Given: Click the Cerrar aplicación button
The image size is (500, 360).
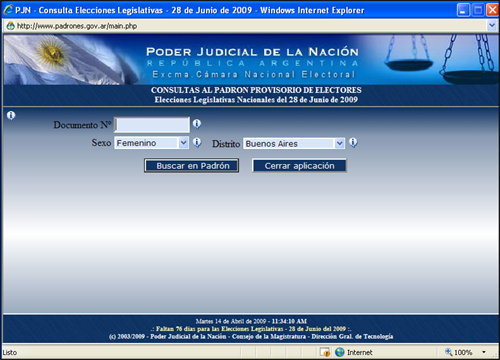Looking at the screenshot, I should (299, 166).
